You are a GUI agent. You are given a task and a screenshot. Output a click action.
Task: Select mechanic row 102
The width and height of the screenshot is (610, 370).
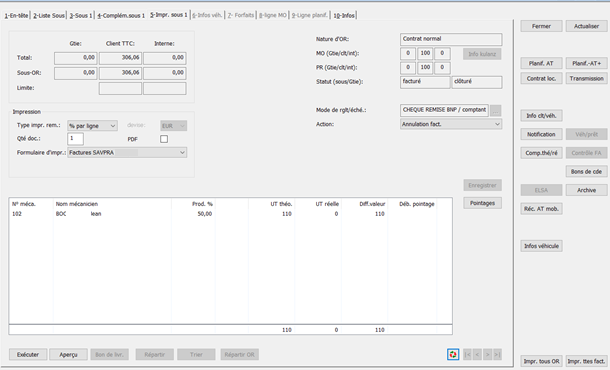point(230,214)
